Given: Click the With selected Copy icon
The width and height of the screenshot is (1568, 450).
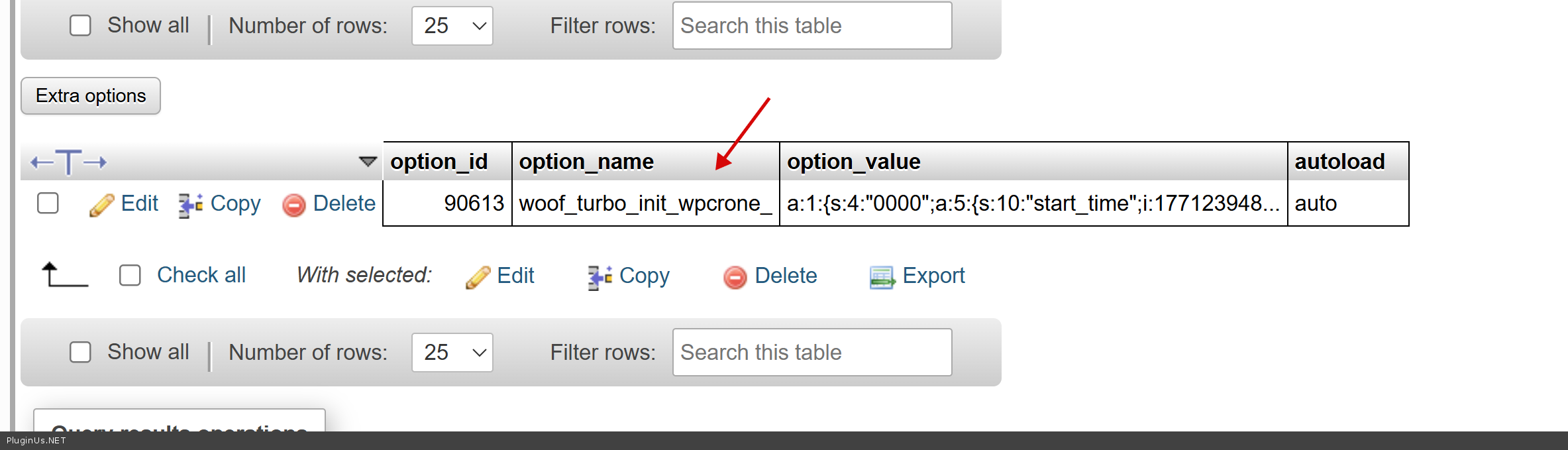Looking at the screenshot, I should click(x=600, y=277).
